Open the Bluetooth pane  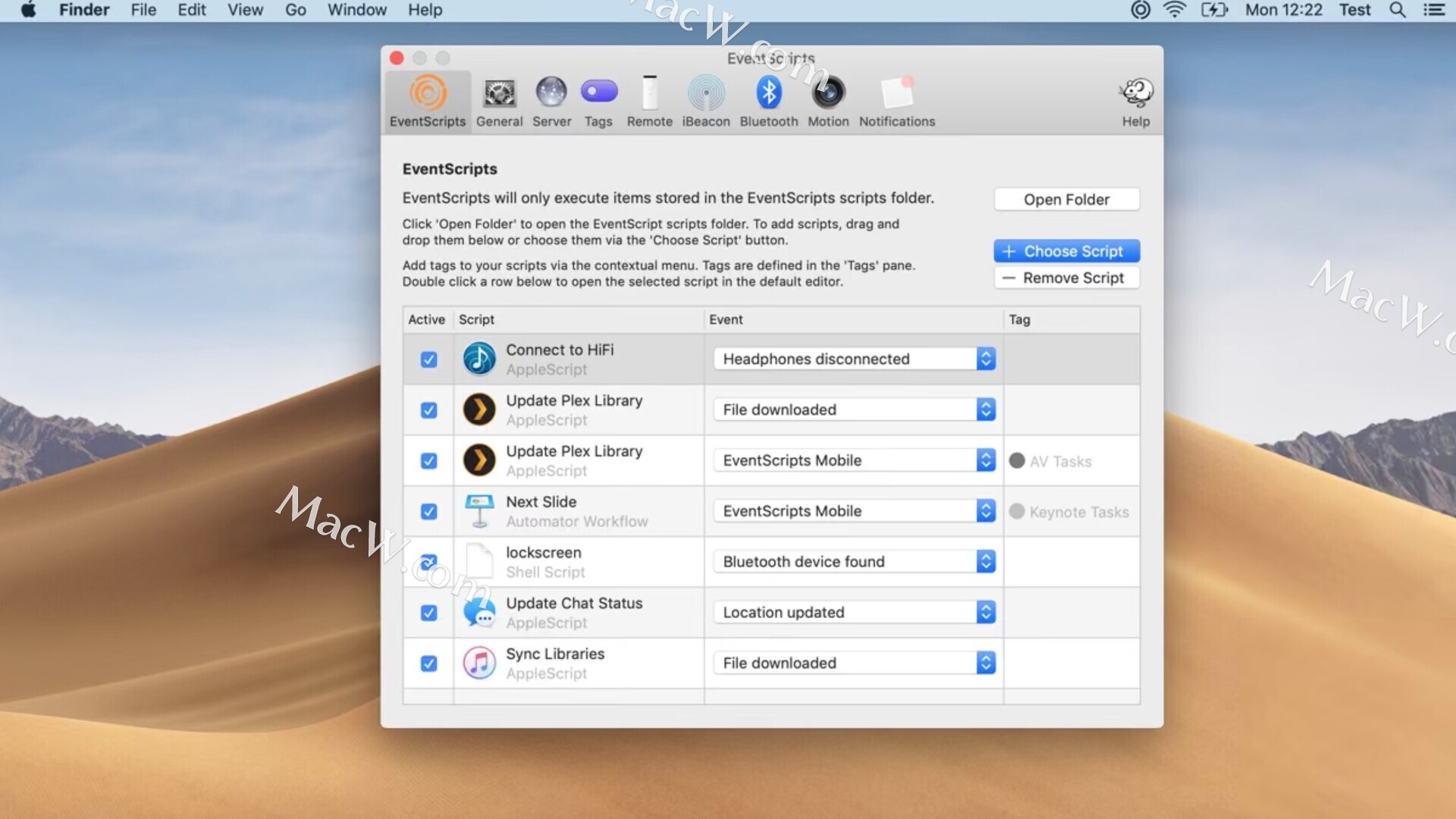pyautogui.click(x=768, y=102)
